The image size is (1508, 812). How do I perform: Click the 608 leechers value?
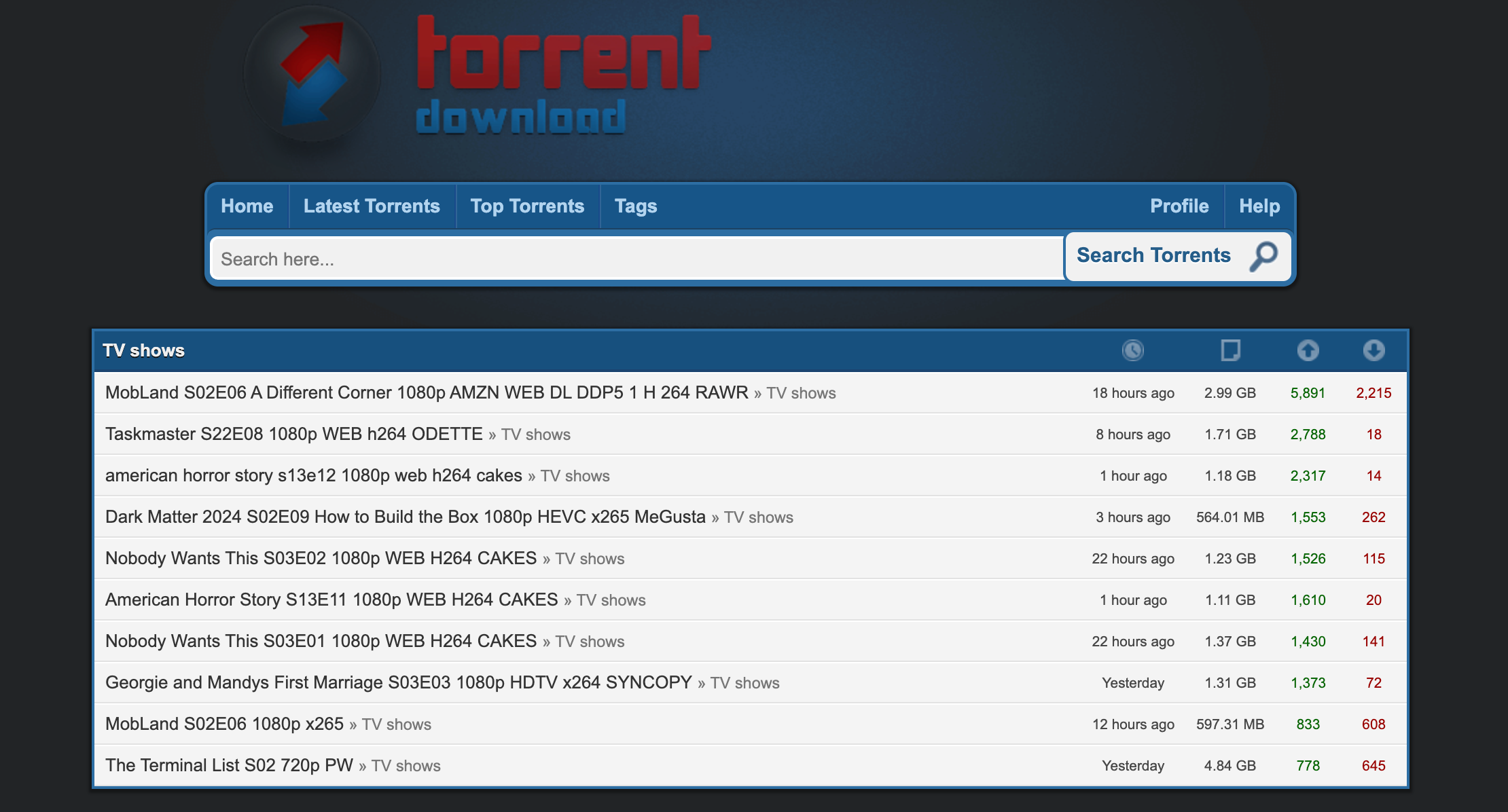pyautogui.click(x=1374, y=724)
